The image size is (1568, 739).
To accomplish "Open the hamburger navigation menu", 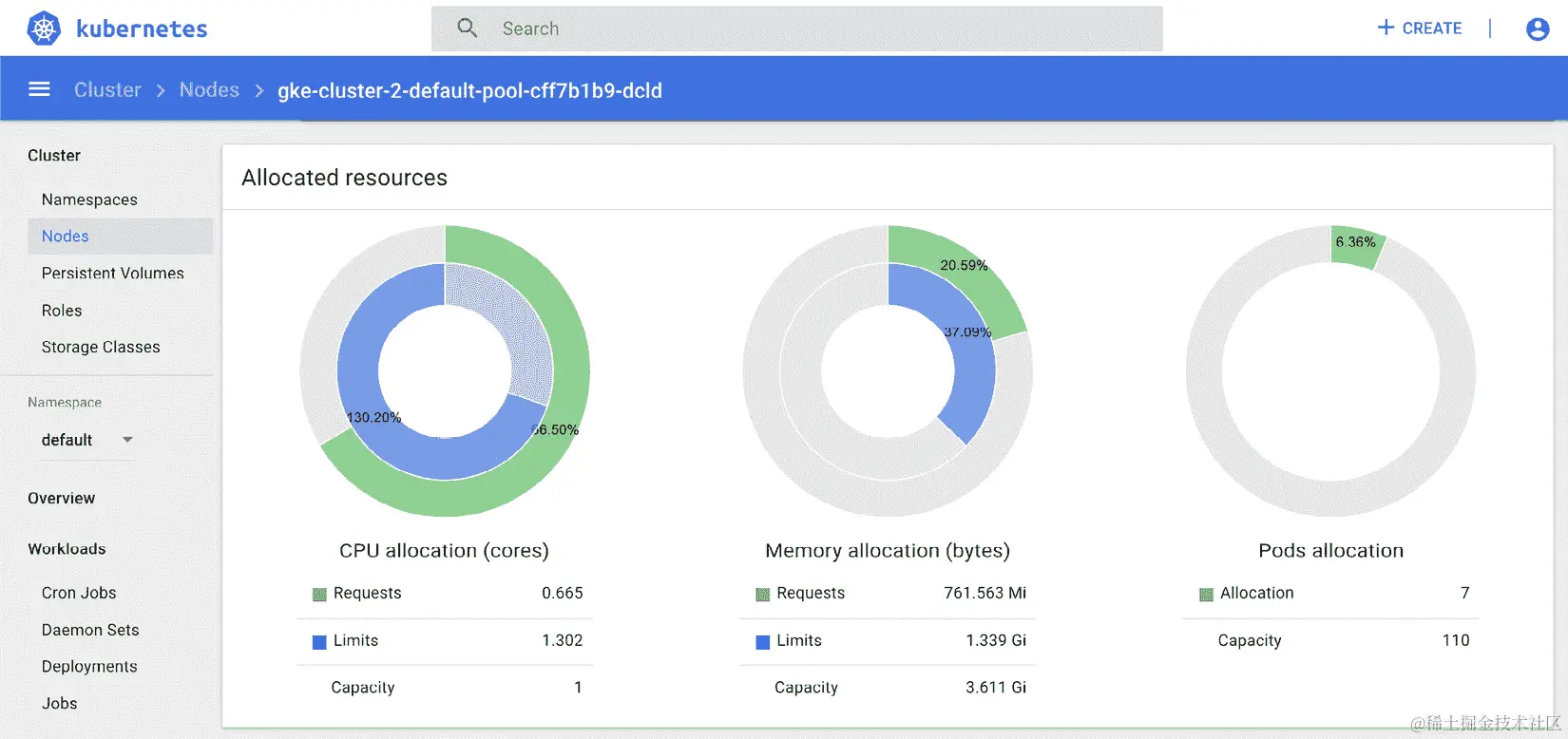I will pyautogui.click(x=39, y=89).
